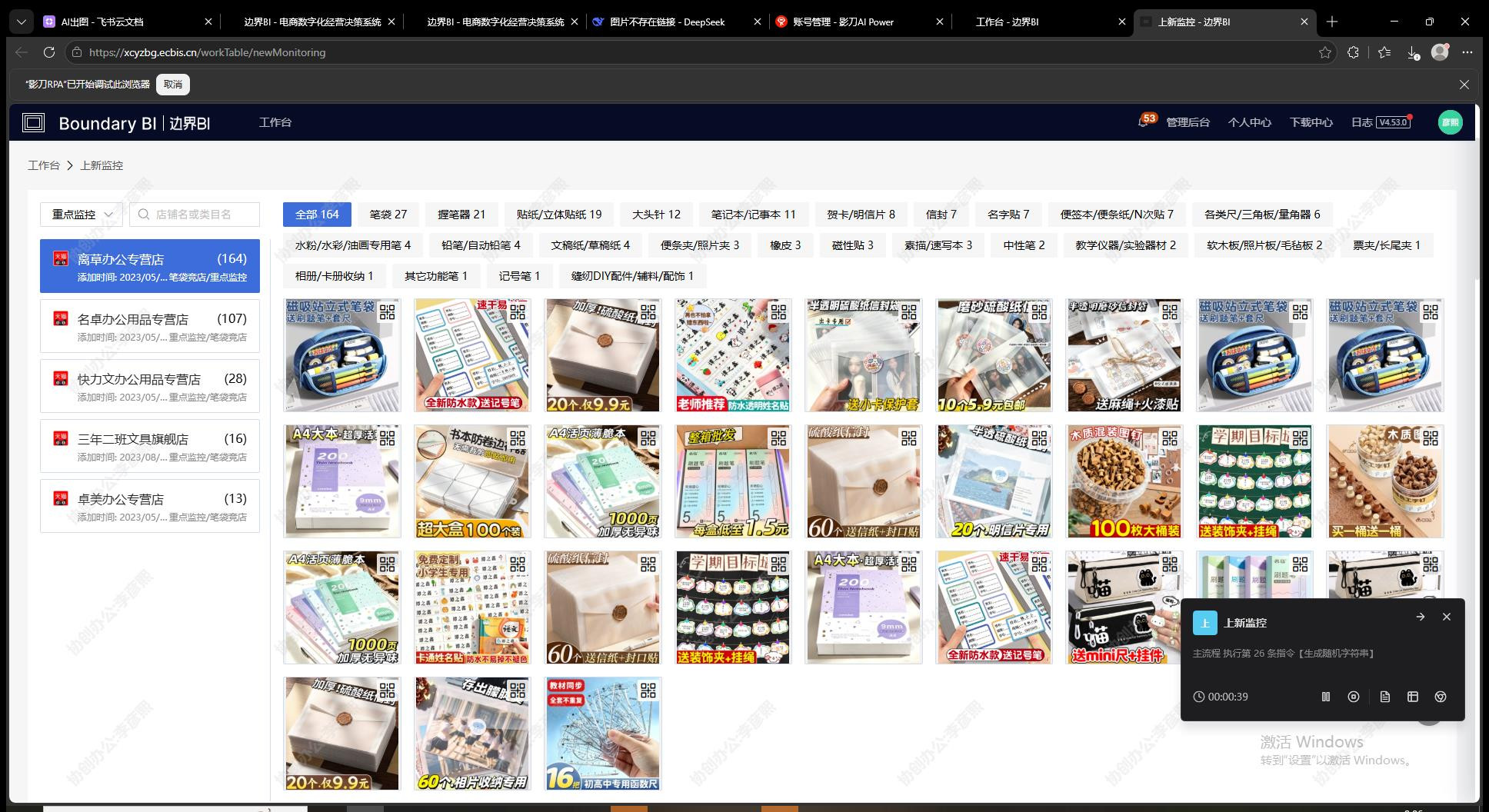The width and height of the screenshot is (1489, 812).
Task: Filter by 橡皮 3 category
Action: (785, 245)
